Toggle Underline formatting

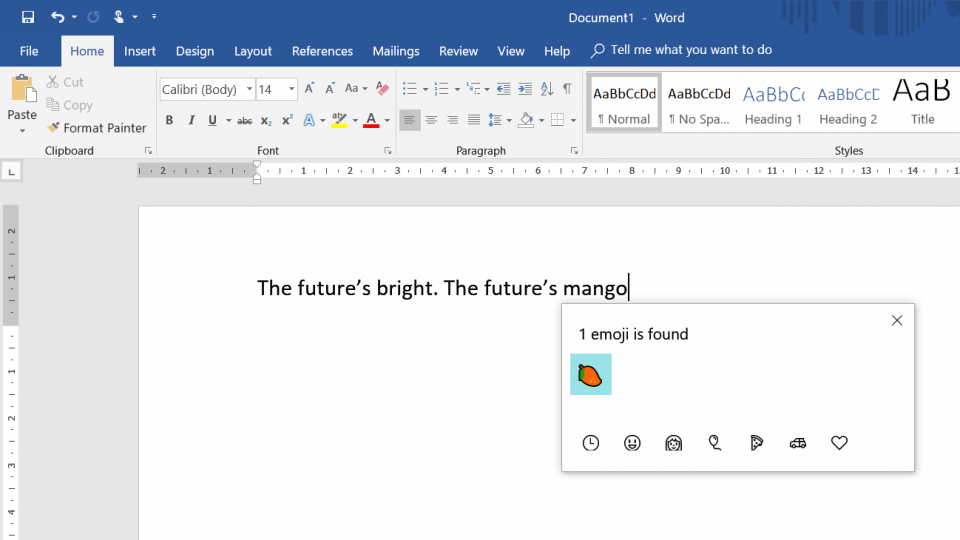(x=212, y=120)
